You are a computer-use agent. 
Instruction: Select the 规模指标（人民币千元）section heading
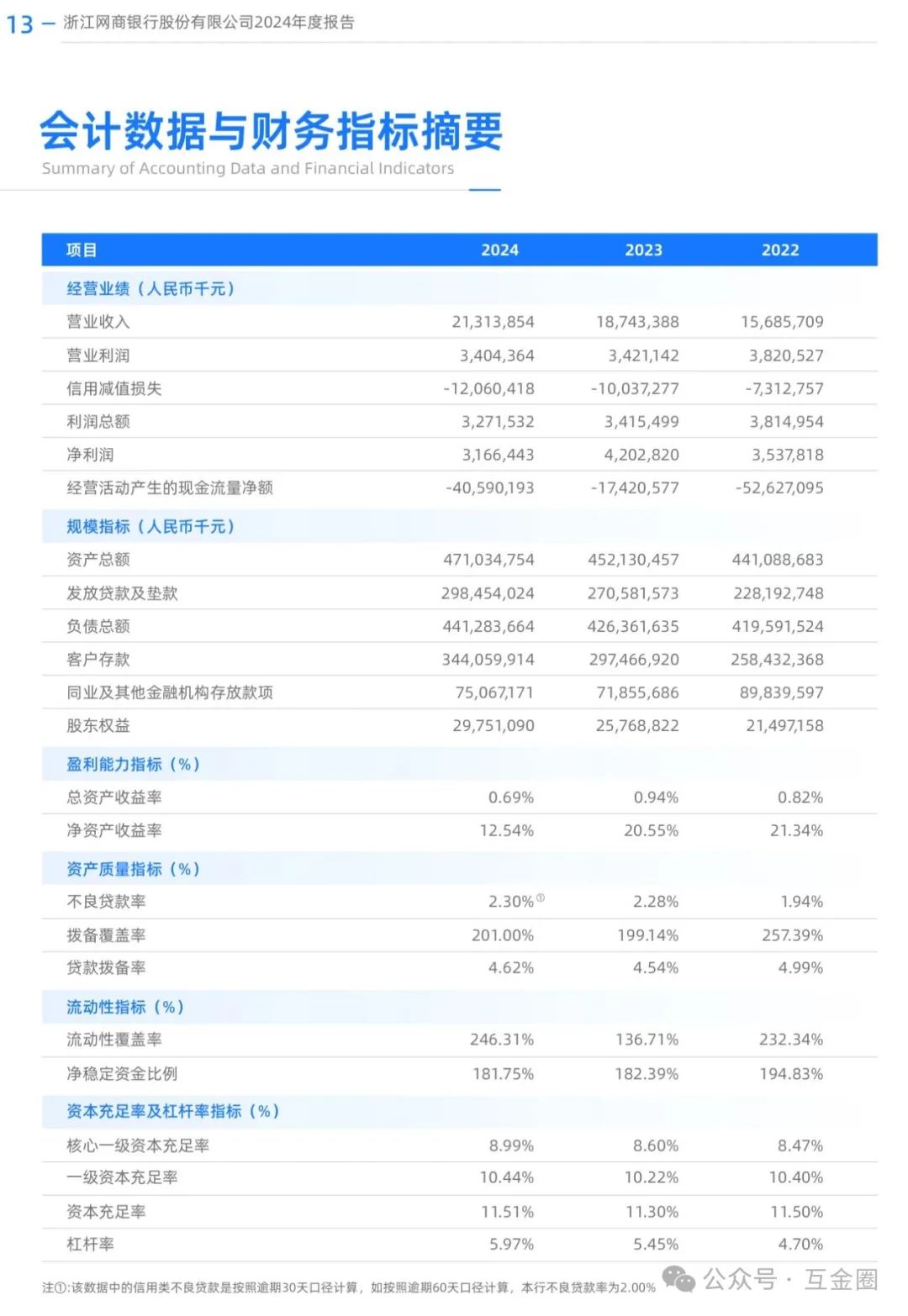click(151, 526)
